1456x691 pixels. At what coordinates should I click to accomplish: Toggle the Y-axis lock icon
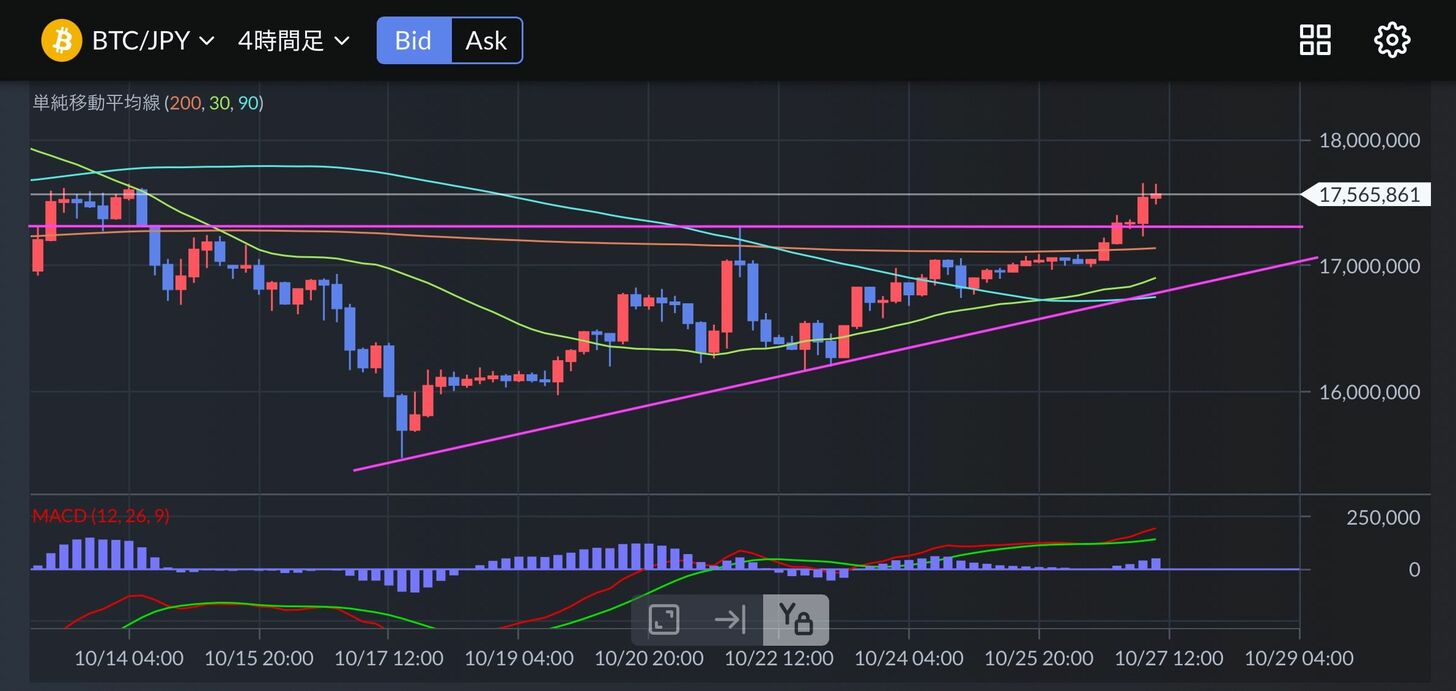(x=796, y=620)
